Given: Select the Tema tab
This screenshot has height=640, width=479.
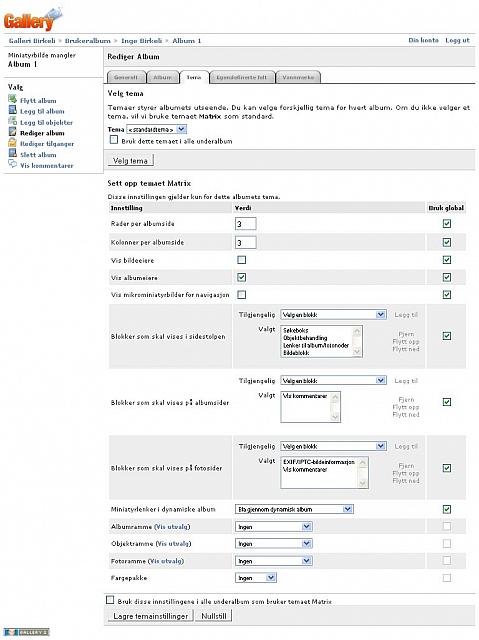Looking at the screenshot, I should [194, 77].
